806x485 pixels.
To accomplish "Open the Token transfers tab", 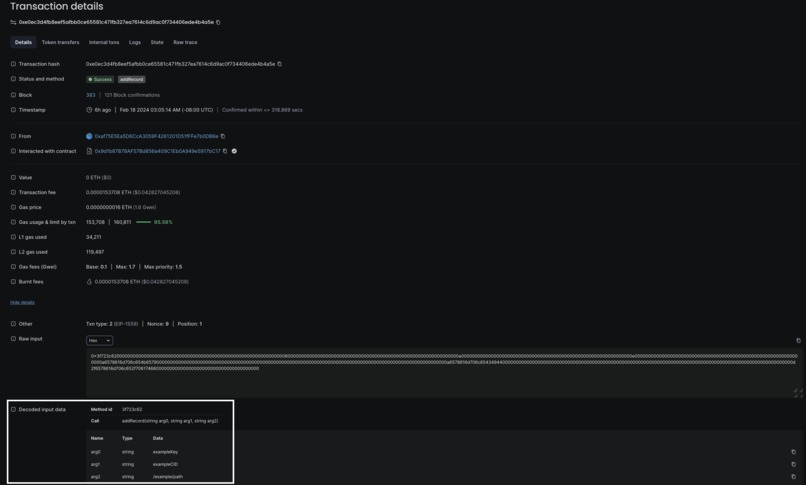I will [60, 42].
